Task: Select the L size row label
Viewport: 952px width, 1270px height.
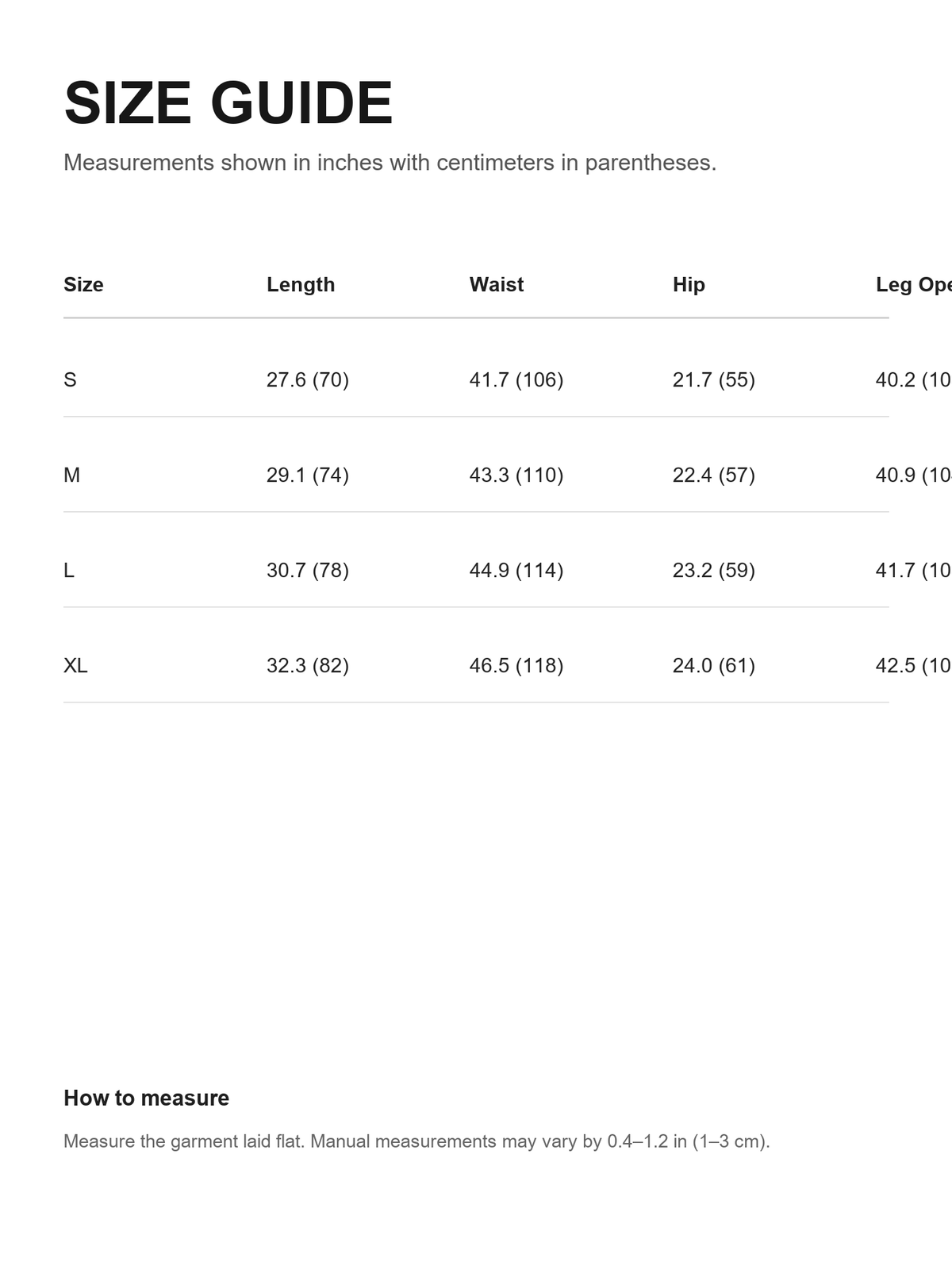Action: pyautogui.click(x=69, y=570)
